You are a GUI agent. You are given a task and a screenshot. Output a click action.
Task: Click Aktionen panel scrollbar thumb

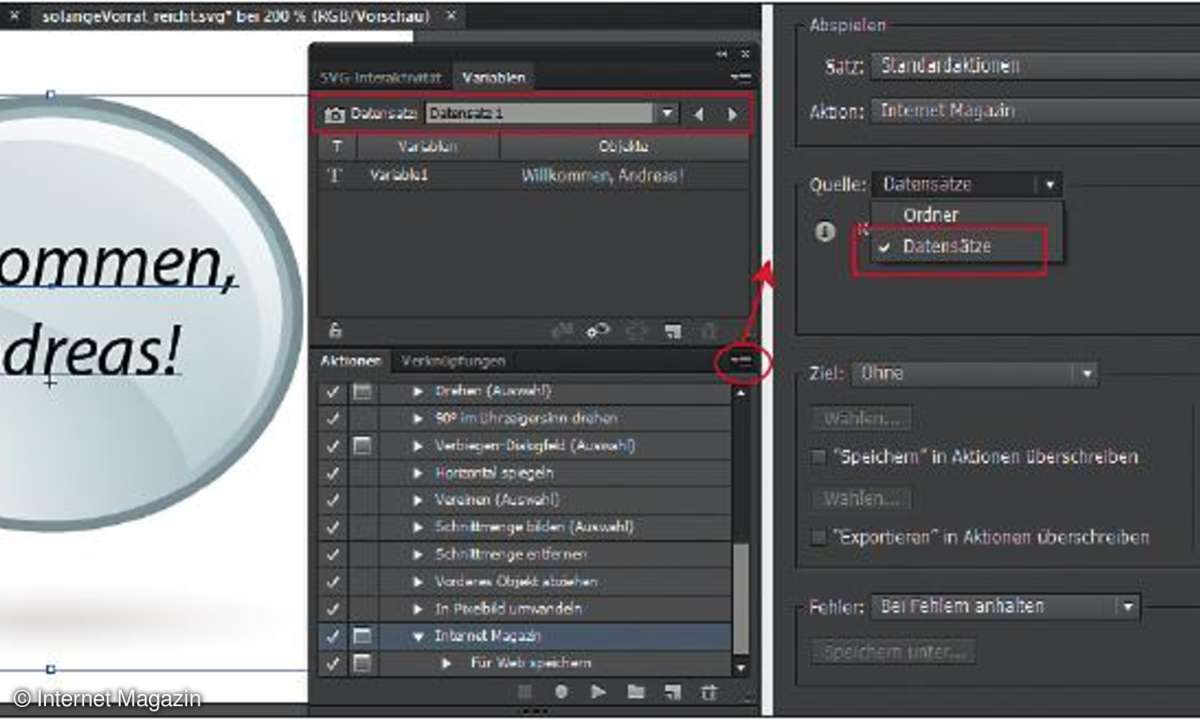[x=740, y=597]
